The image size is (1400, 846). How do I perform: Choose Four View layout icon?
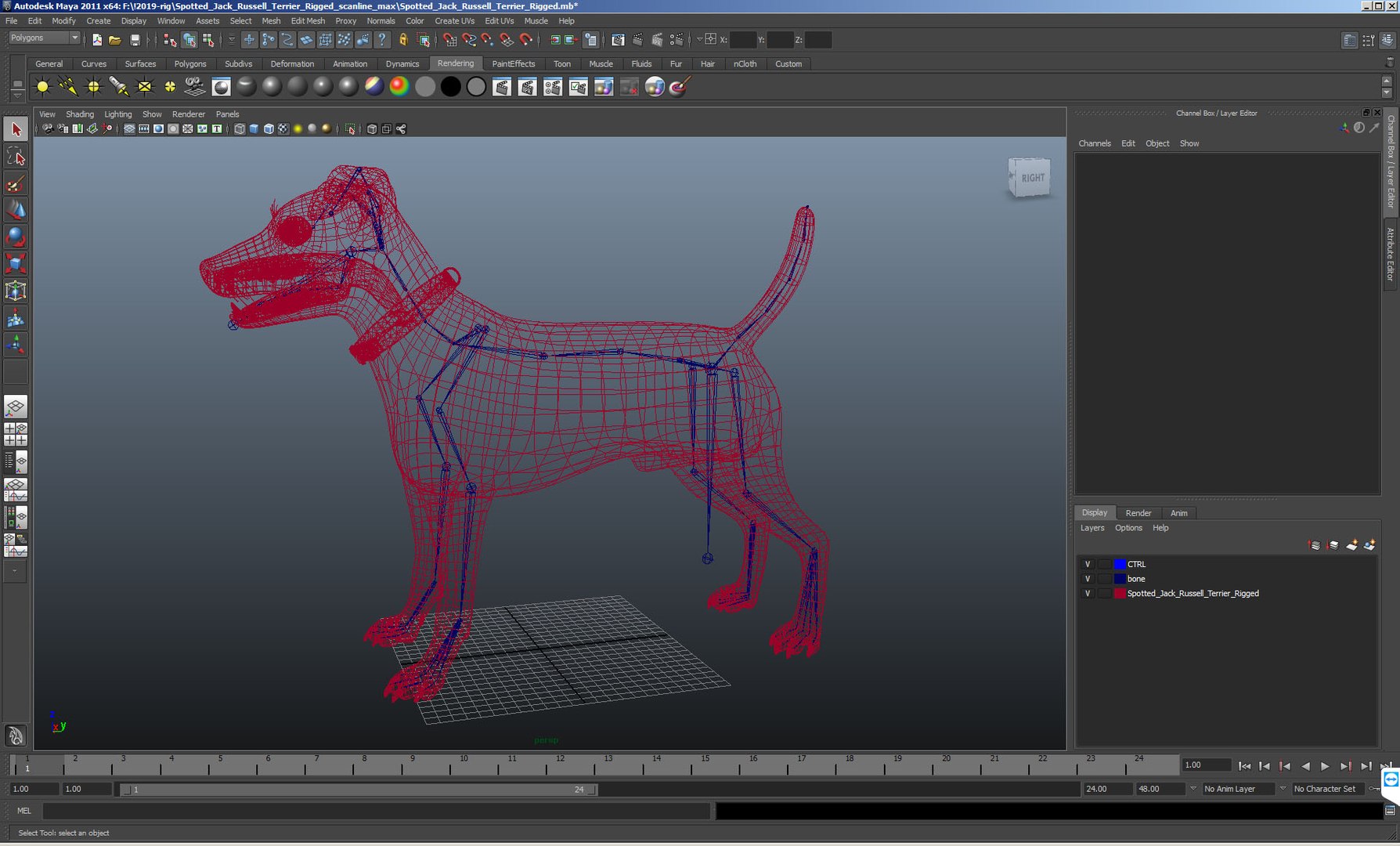[x=16, y=434]
